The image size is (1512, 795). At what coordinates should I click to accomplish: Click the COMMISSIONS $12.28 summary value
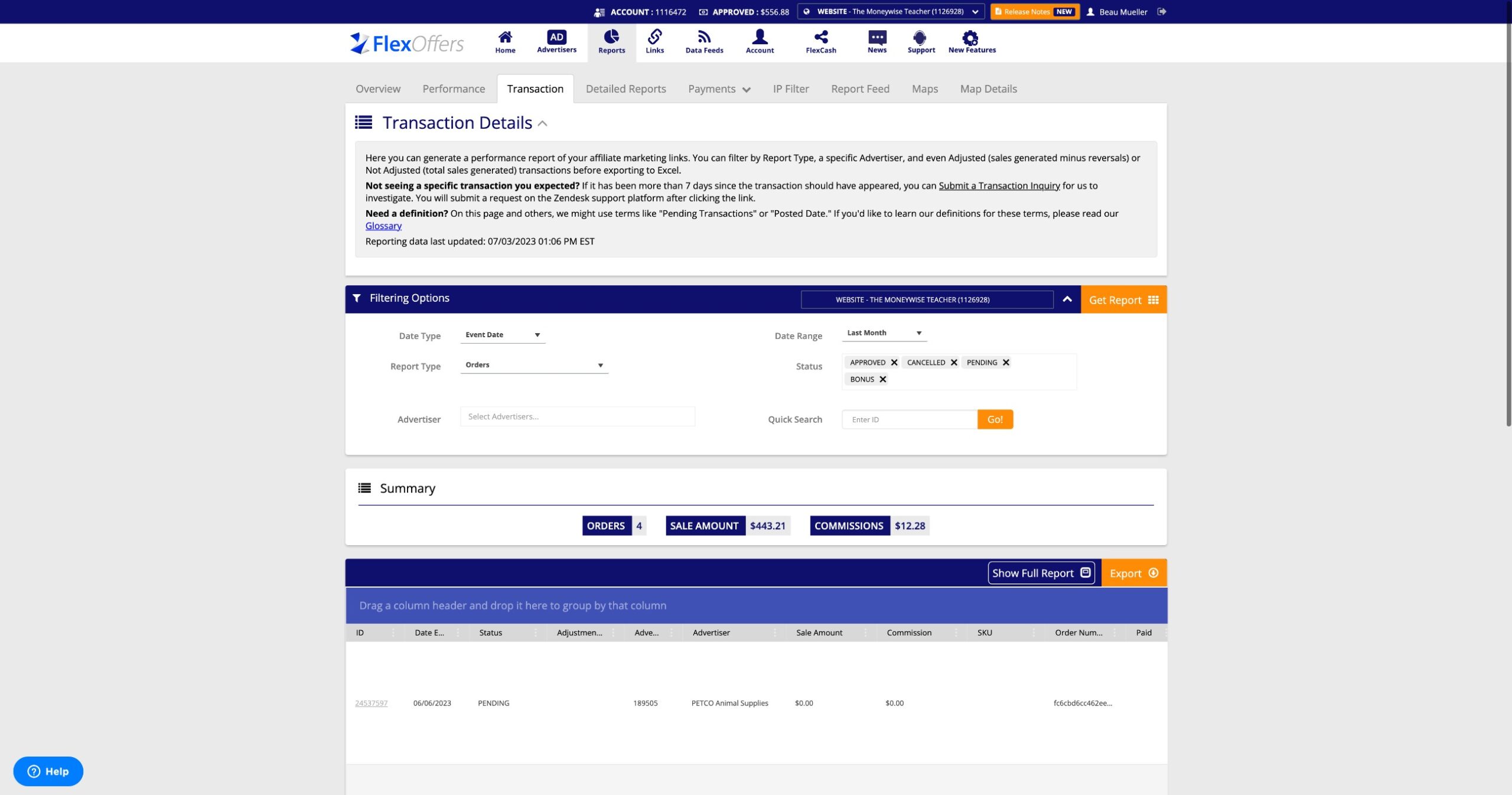click(910, 526)
